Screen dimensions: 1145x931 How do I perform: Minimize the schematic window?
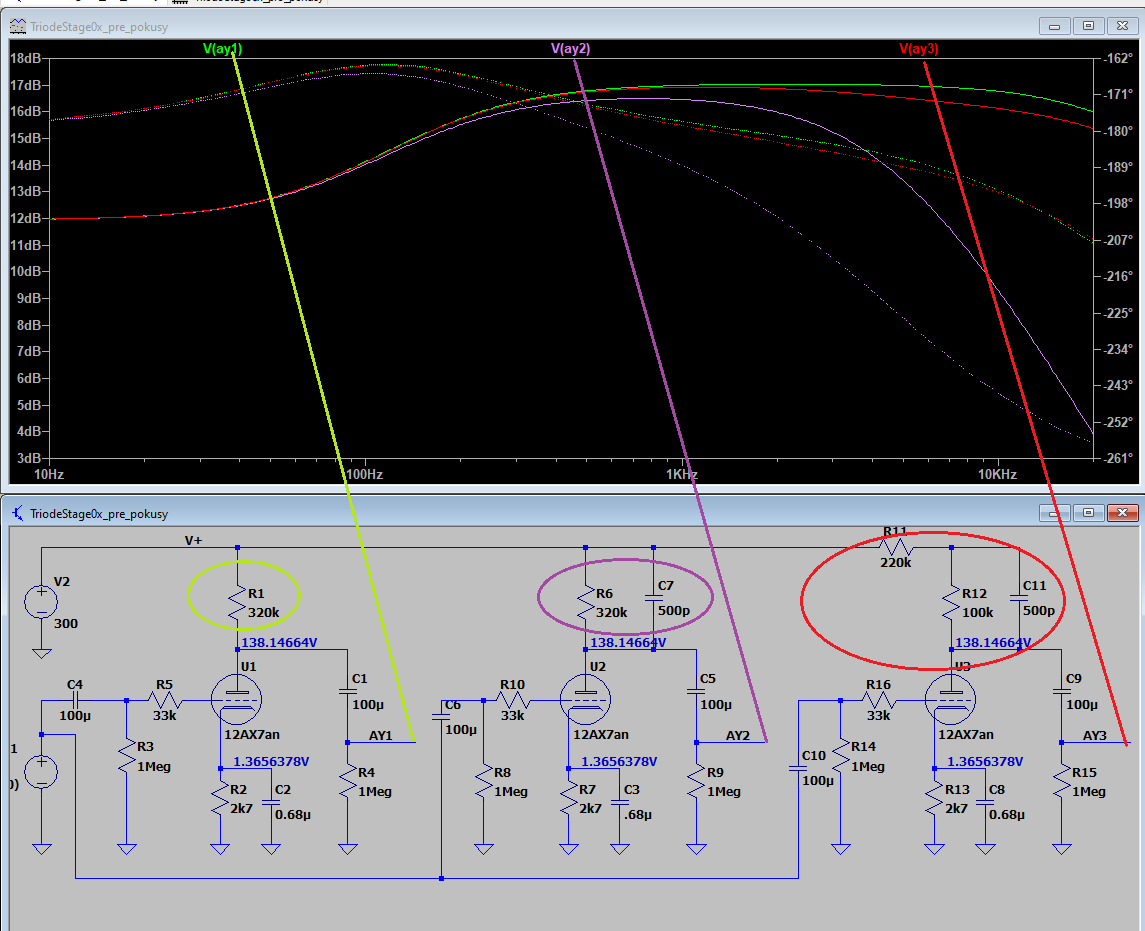(x=1056, y=513)
